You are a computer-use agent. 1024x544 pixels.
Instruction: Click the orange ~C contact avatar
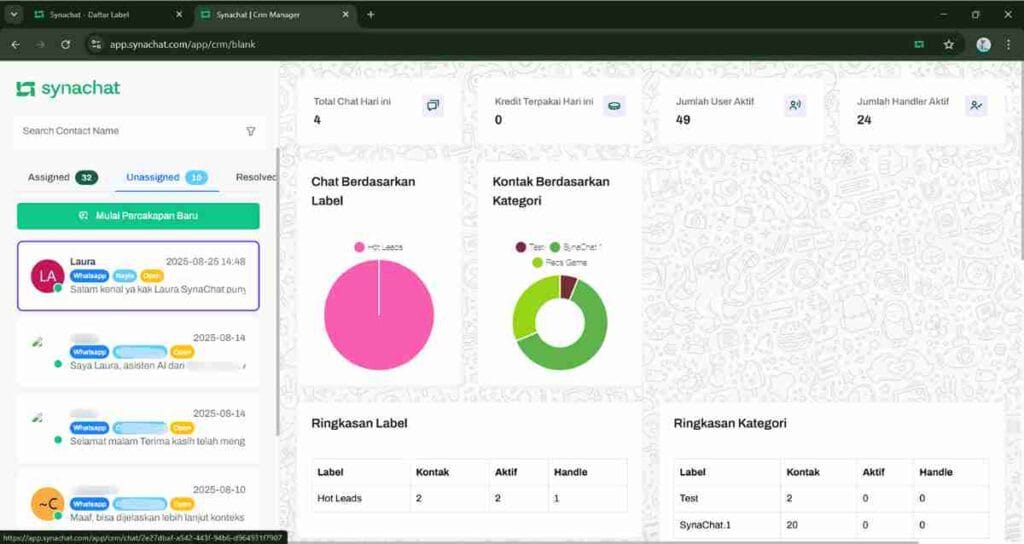pos(47,504)
